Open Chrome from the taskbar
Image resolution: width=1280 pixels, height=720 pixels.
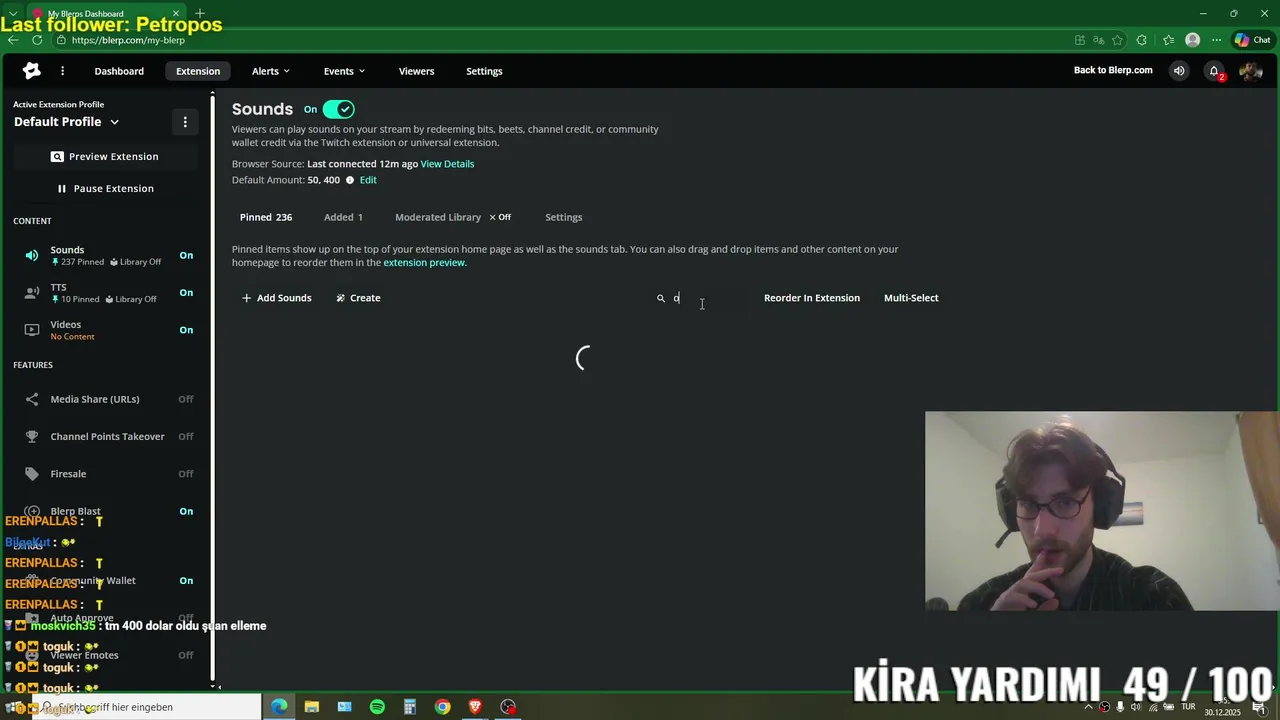coord(442,707)
